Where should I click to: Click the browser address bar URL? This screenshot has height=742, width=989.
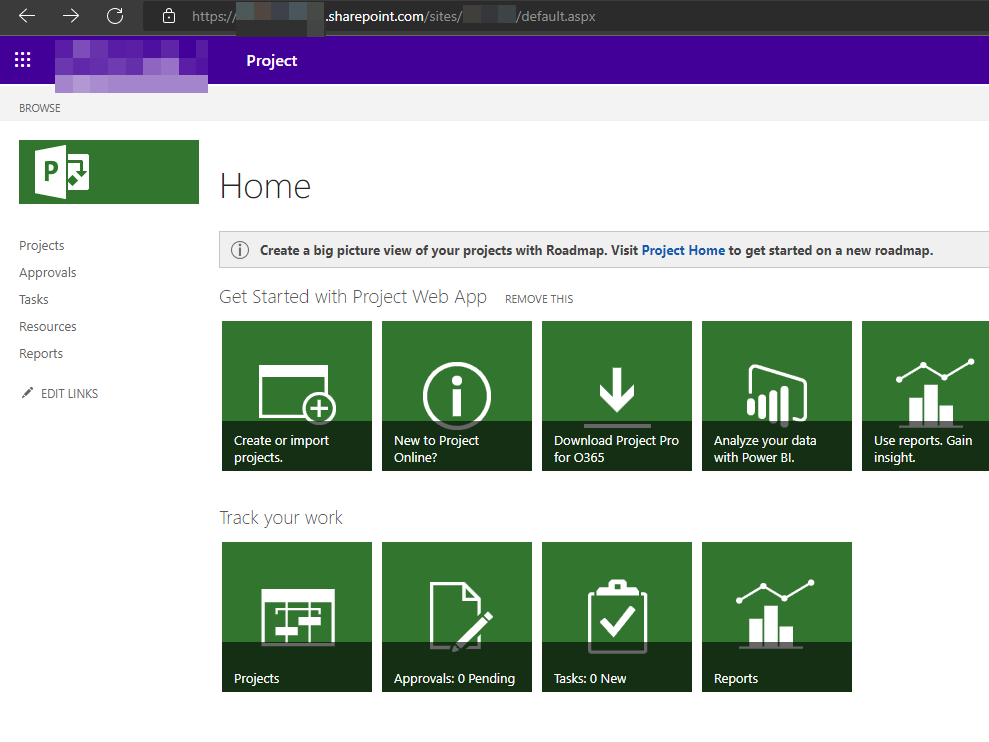coord(394,16)
